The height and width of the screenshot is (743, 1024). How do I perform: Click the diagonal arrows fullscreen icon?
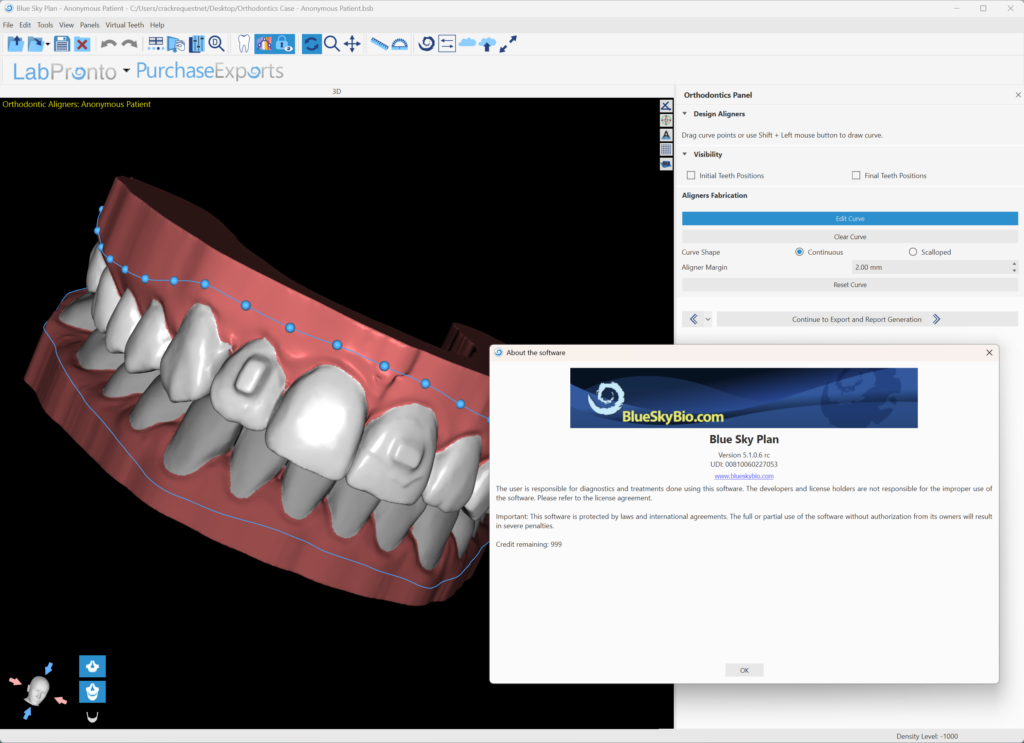coord(508,44)
